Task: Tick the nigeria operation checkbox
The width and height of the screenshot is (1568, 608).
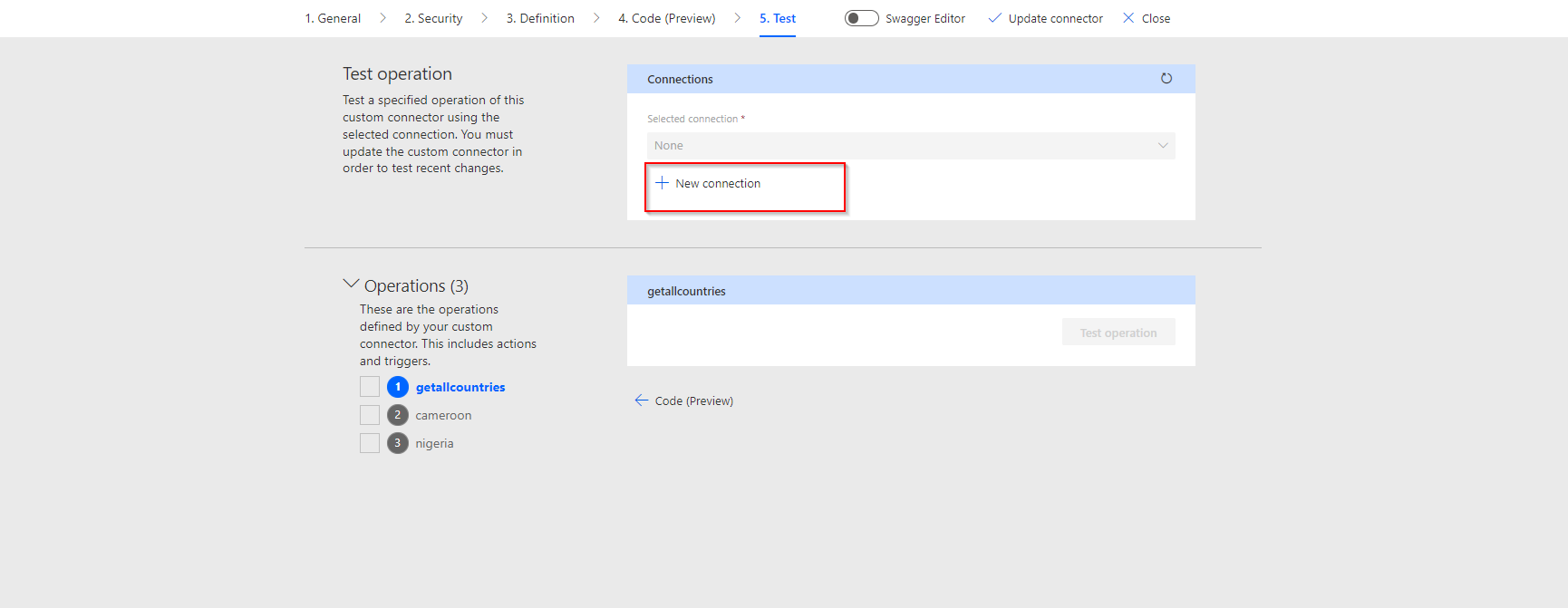Action: point(370,443)
